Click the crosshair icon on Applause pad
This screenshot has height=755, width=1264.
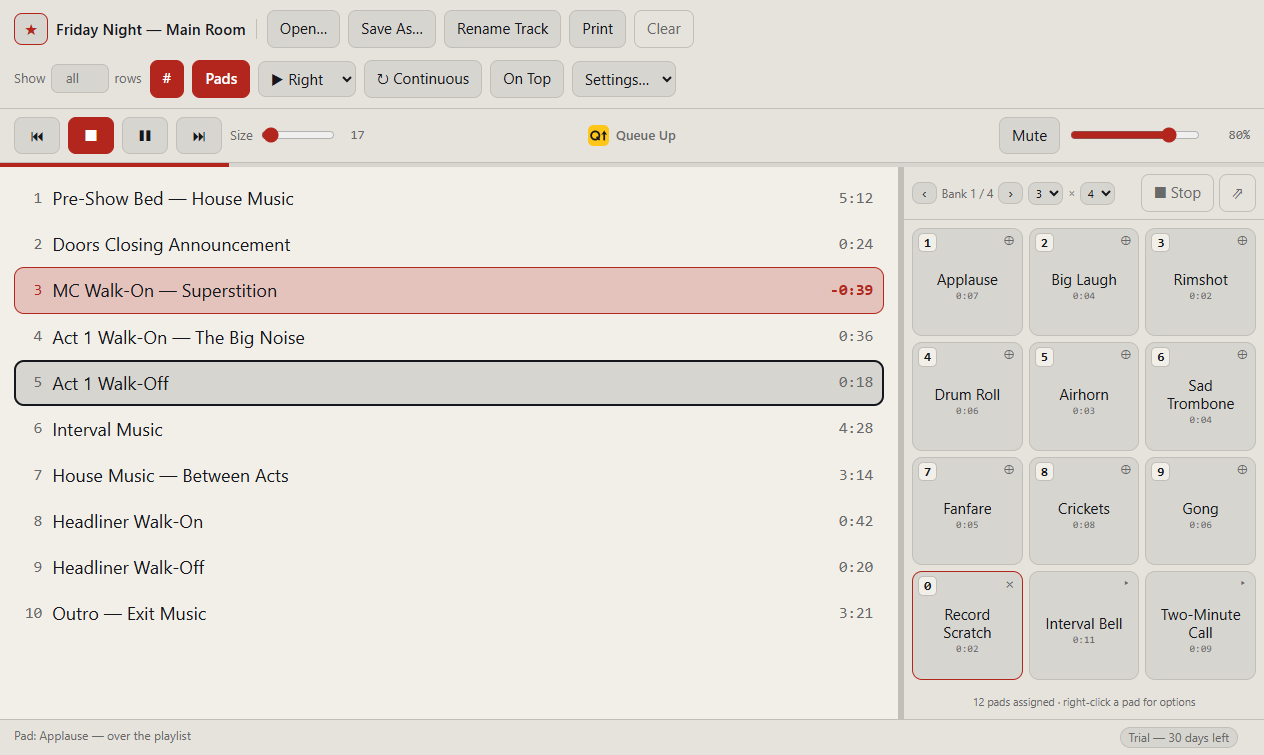pos(1009,241)
